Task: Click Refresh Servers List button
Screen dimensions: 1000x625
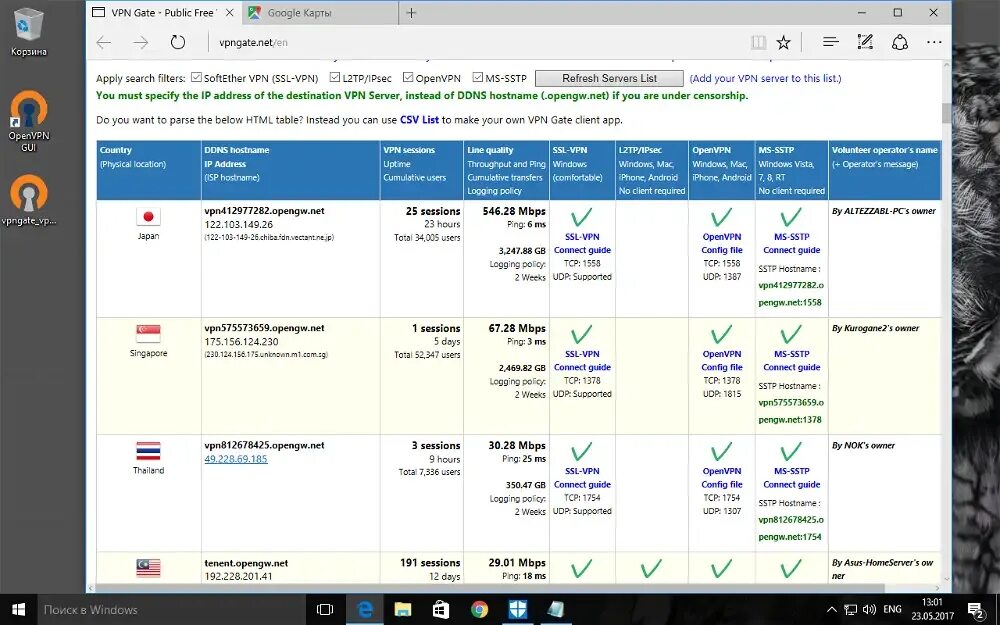Action: pyautogui.click(x=609, y=78)
